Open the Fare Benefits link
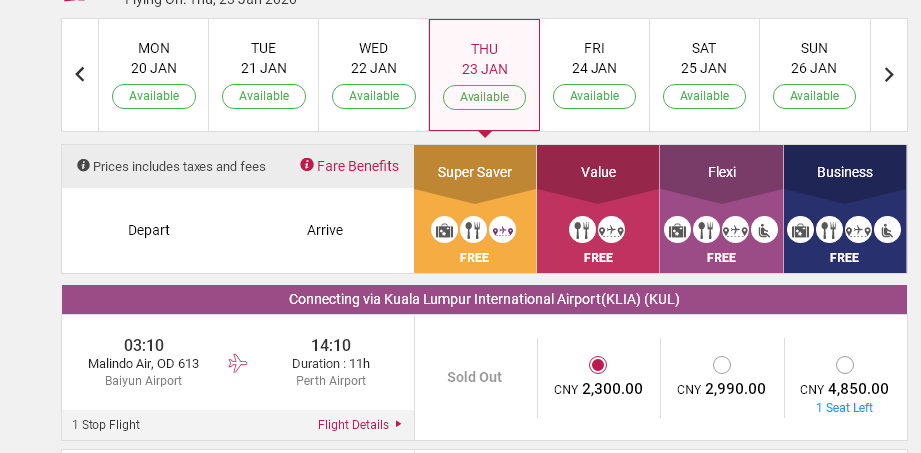This screenshot has width=921, height=453. click(357, 166)
